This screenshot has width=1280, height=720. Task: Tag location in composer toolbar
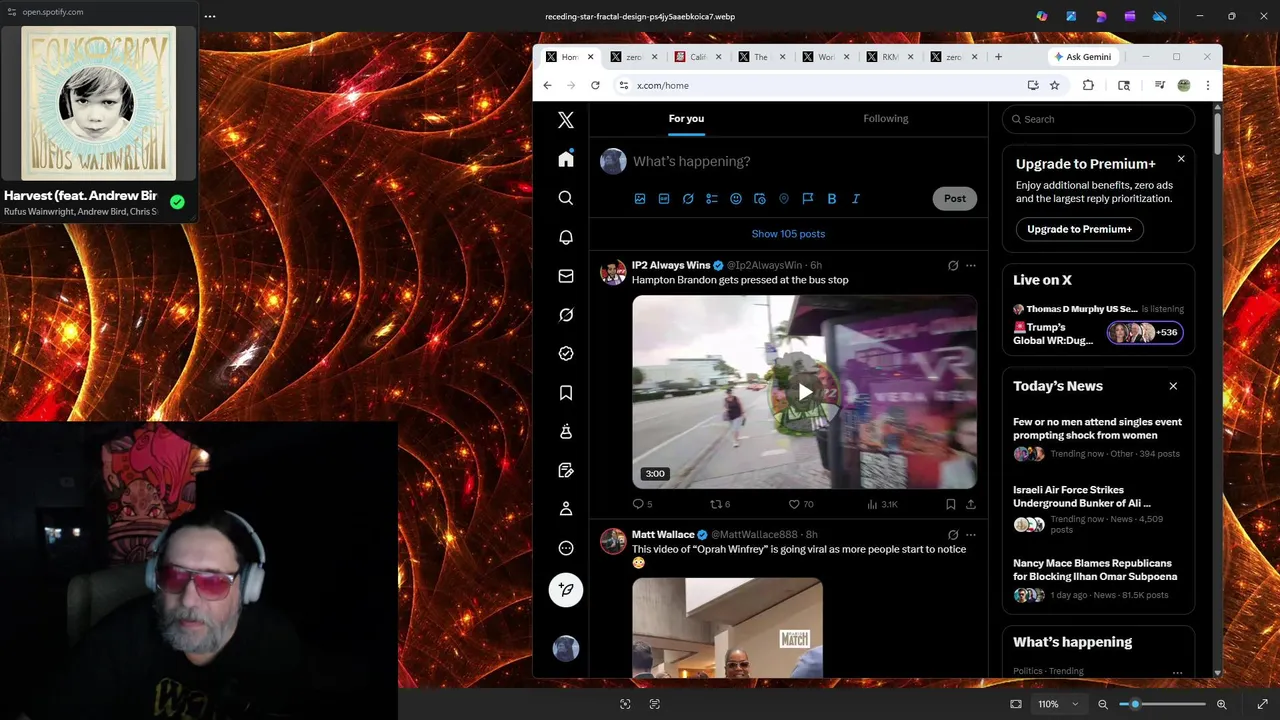pyautogui.click(x=784, y=199)
